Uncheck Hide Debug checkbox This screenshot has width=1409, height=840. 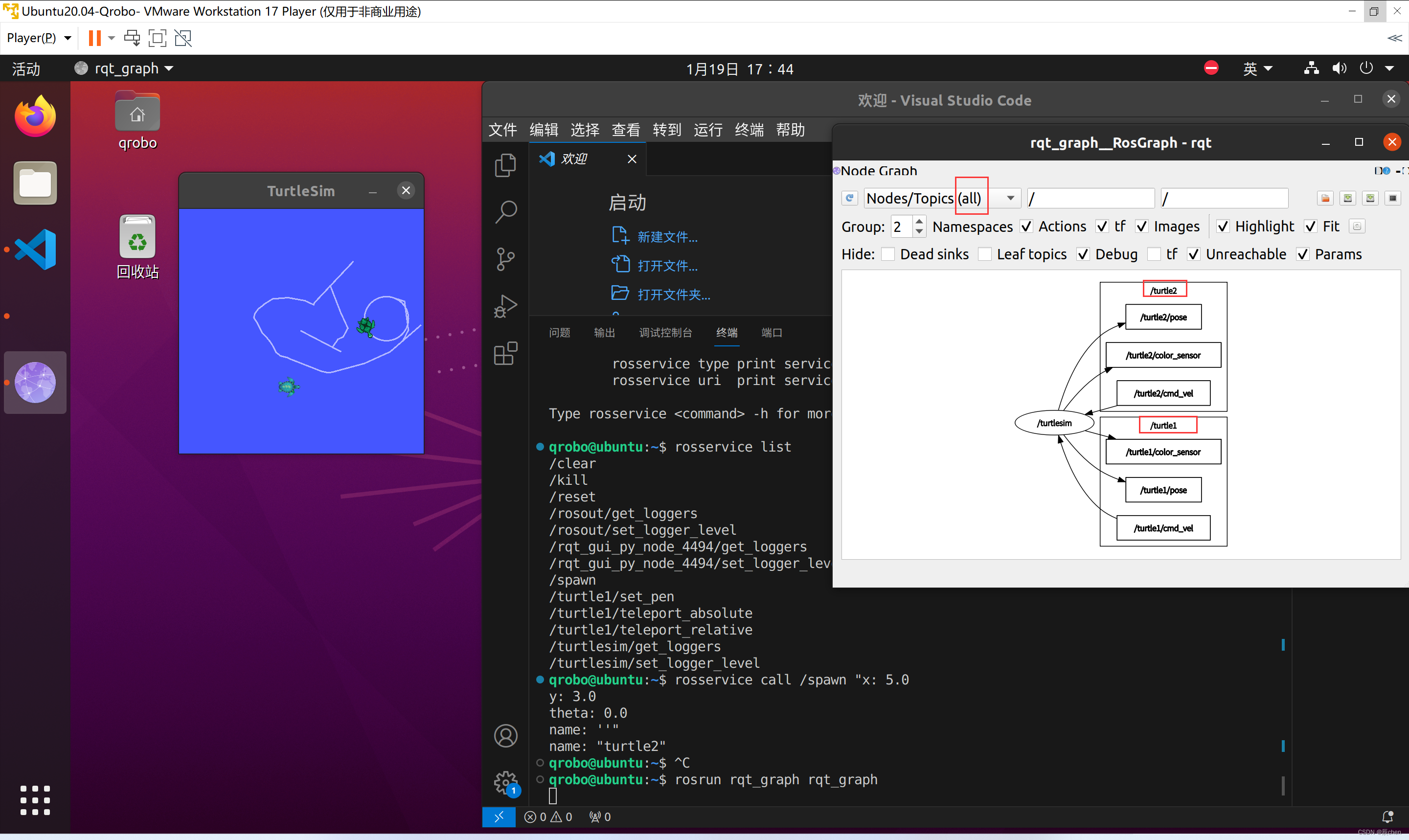(1083, 254)
